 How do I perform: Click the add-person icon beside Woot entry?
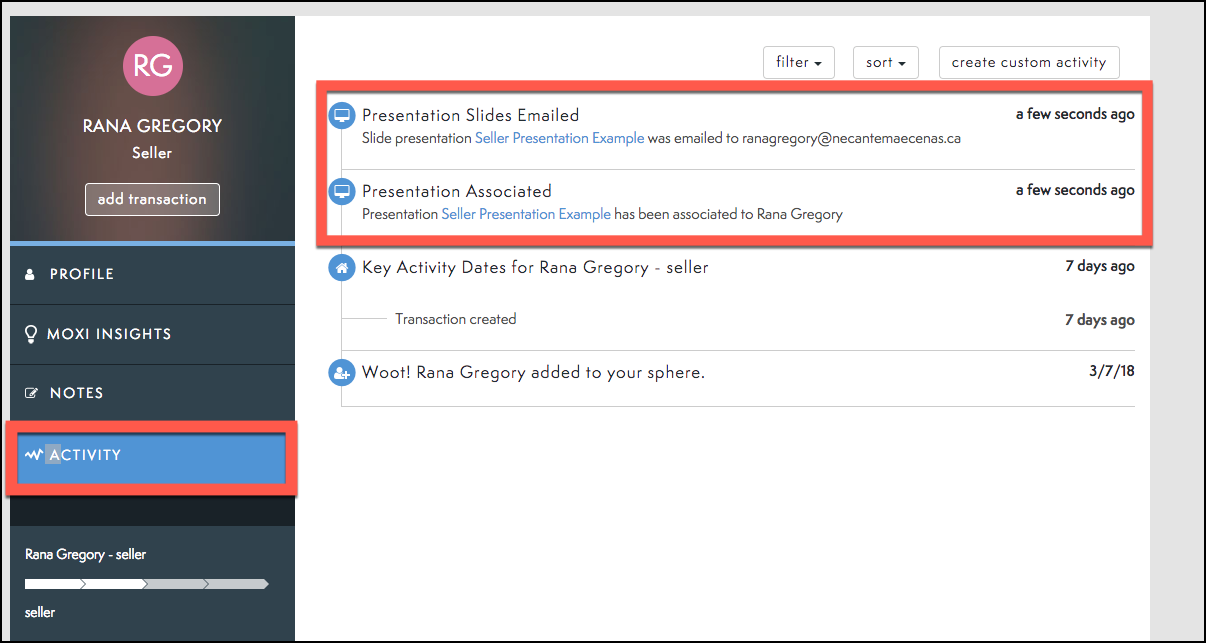pos(342,373)
